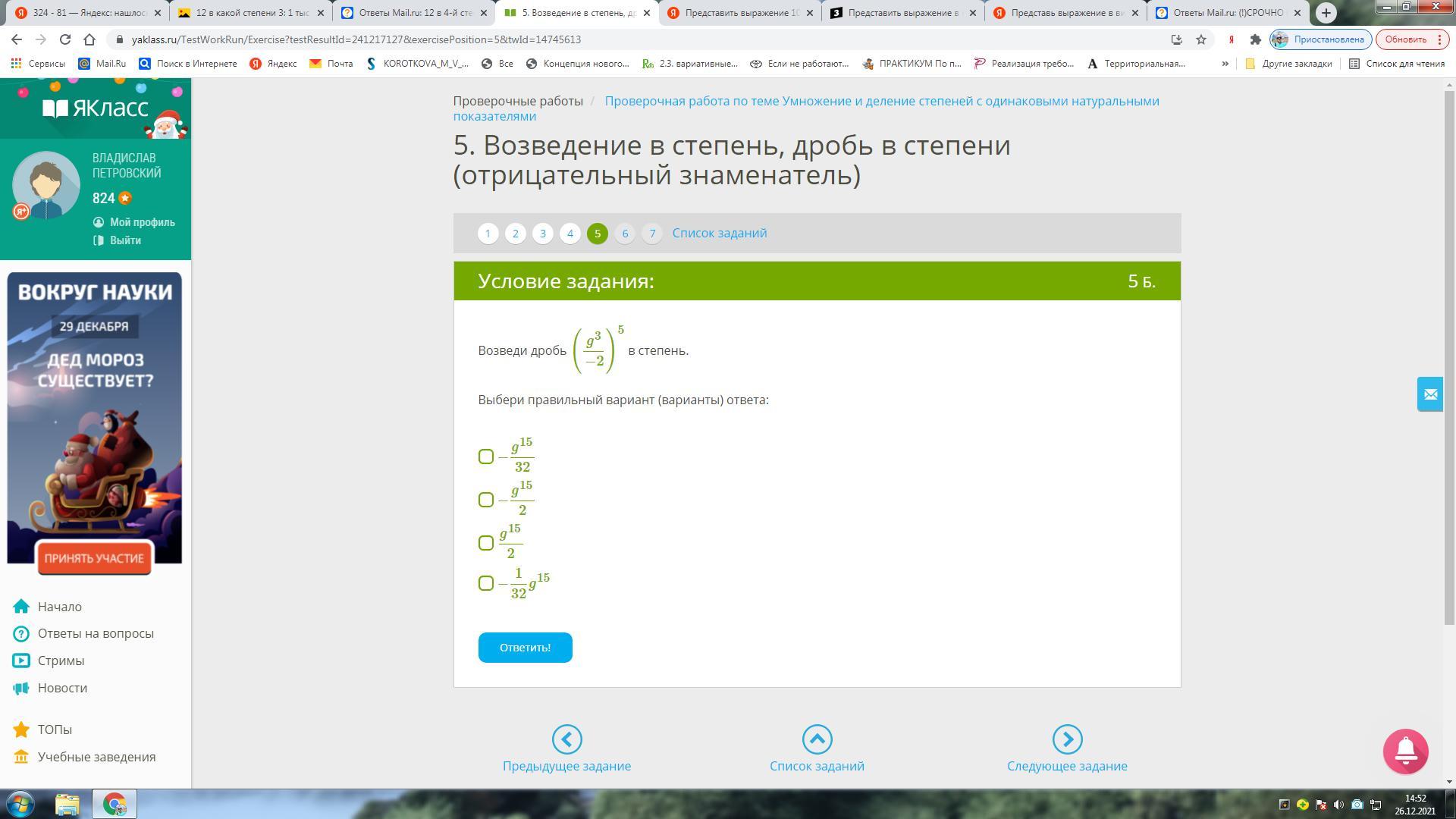The width and height of the screenshot is (1456, 819).
Task: Open the Chrome three-dot menu
Action: (1439, 39)
